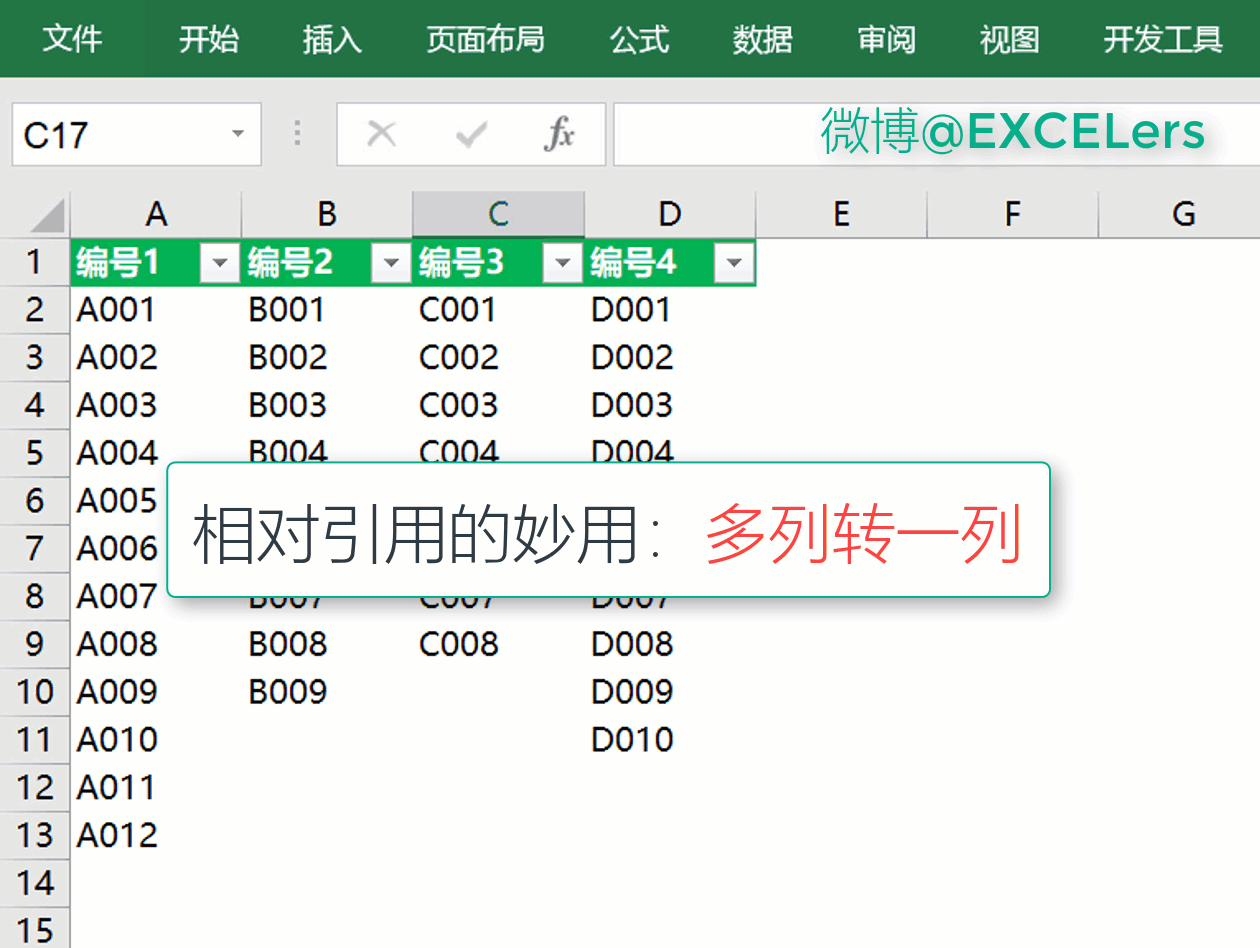Switch to the 开发工具 ribbon tab
This screenshot has width=1260, height=948.
pos(1163,39)
